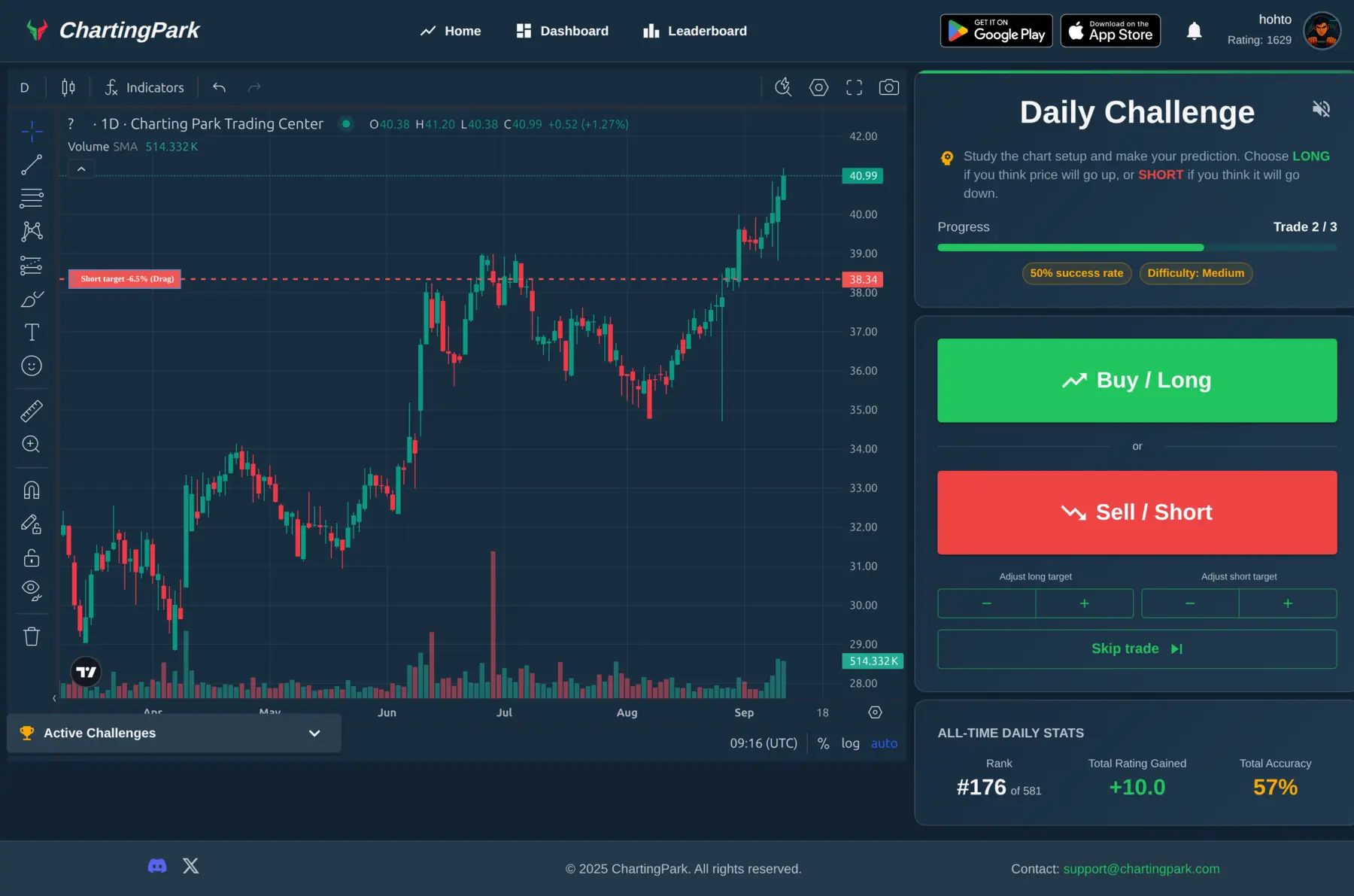
Task: Open notifications bell
Action: pos(1194,31)
